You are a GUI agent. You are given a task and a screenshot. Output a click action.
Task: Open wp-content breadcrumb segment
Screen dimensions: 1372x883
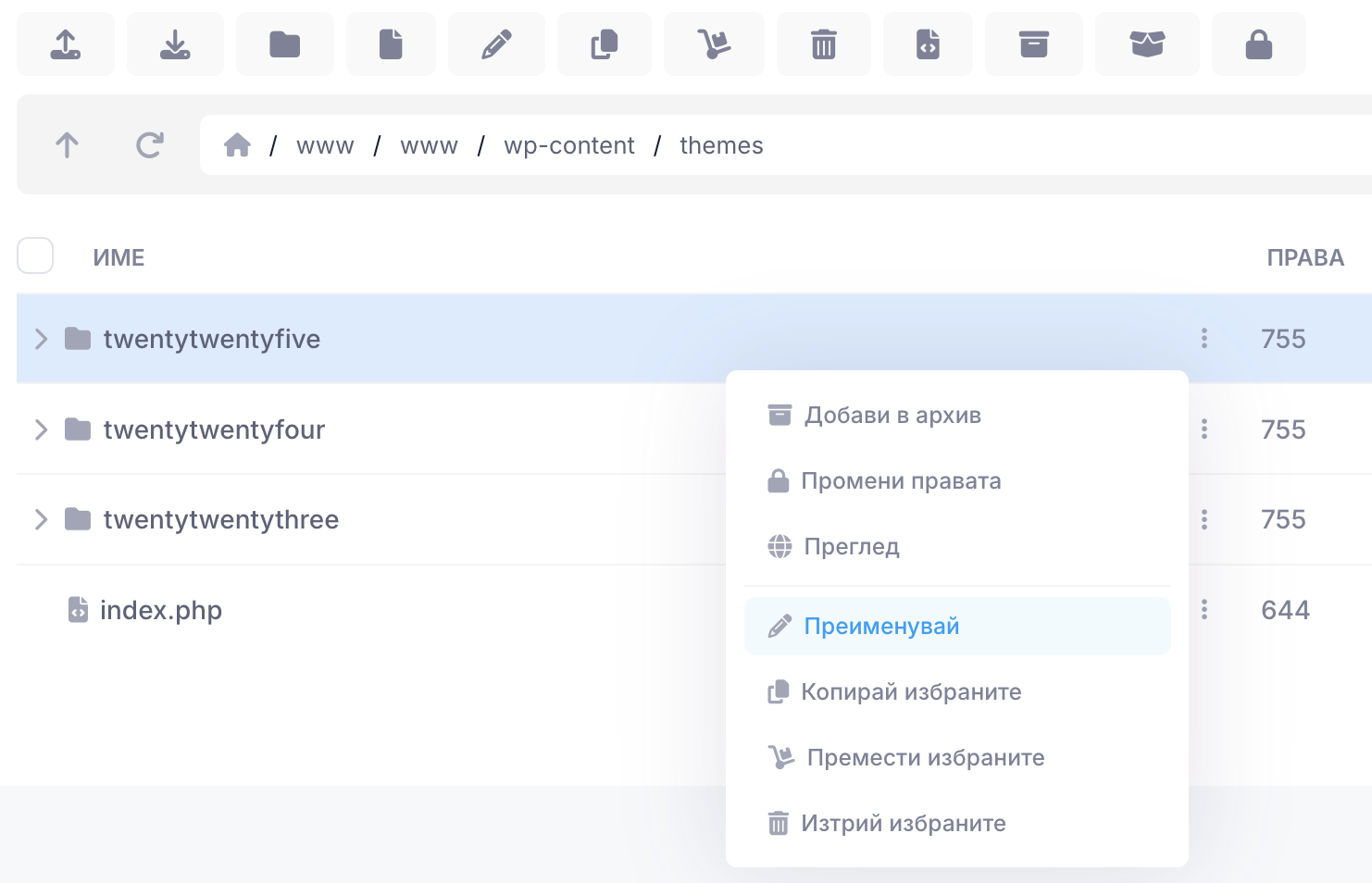pyautogui.click(x=569, y=146)
